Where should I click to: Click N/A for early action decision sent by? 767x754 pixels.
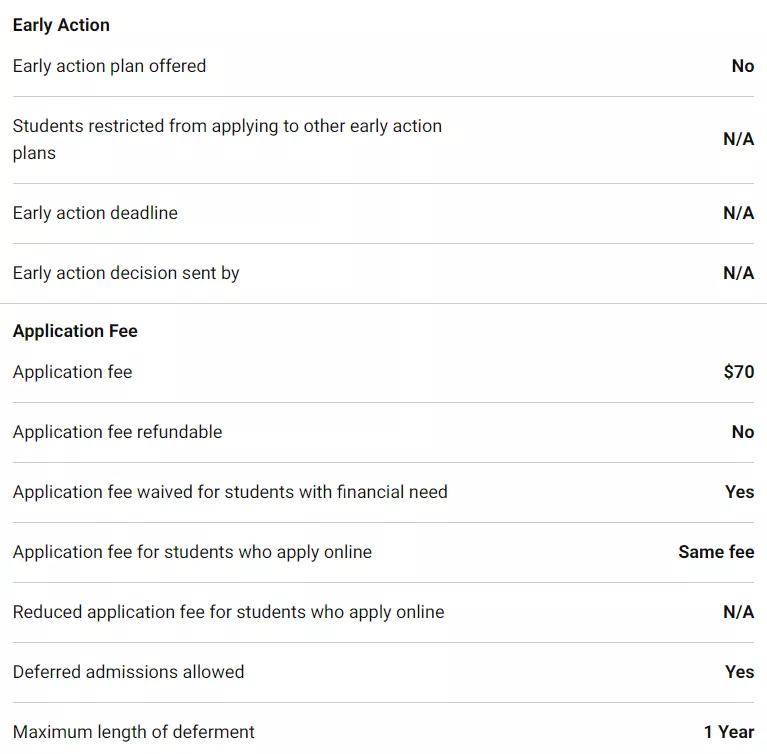click(x=739, y=273)
